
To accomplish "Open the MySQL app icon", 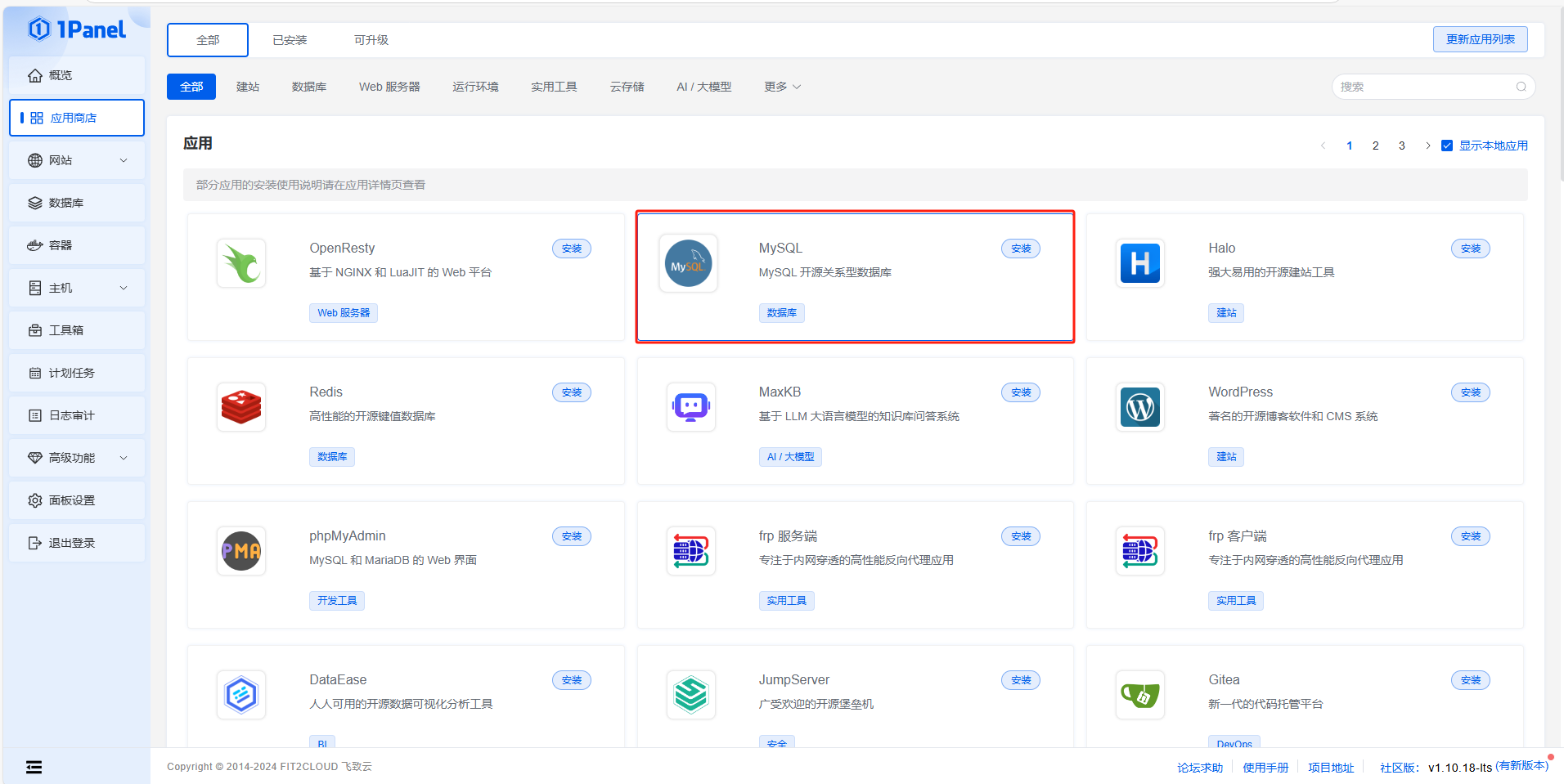I will [x=689, y=263].
